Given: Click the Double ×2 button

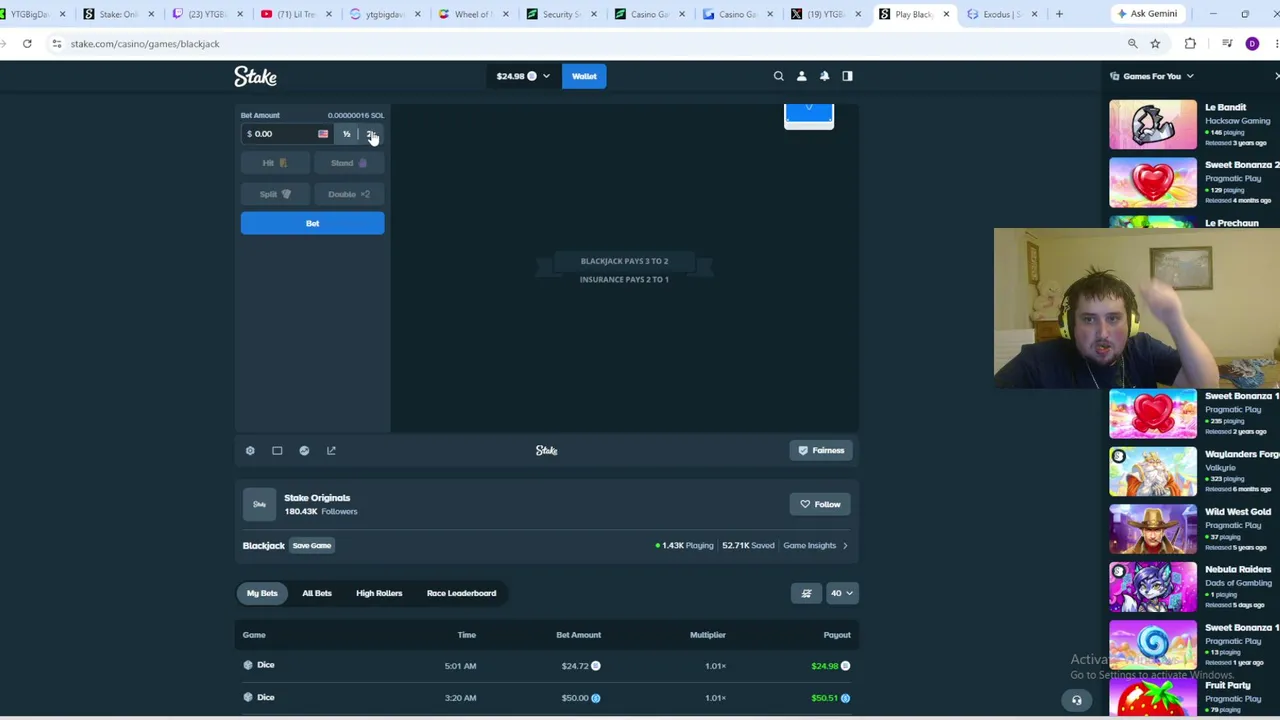Looking at the screenshot, I should [x=349, y=194].
